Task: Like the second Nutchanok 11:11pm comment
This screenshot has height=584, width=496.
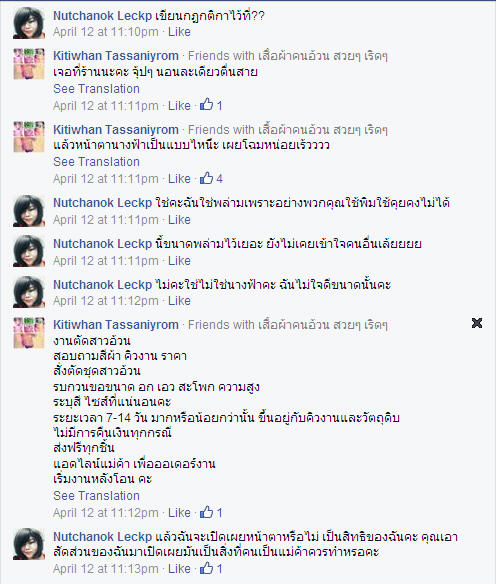Action: pyautogui.click(x=179, y=261)
